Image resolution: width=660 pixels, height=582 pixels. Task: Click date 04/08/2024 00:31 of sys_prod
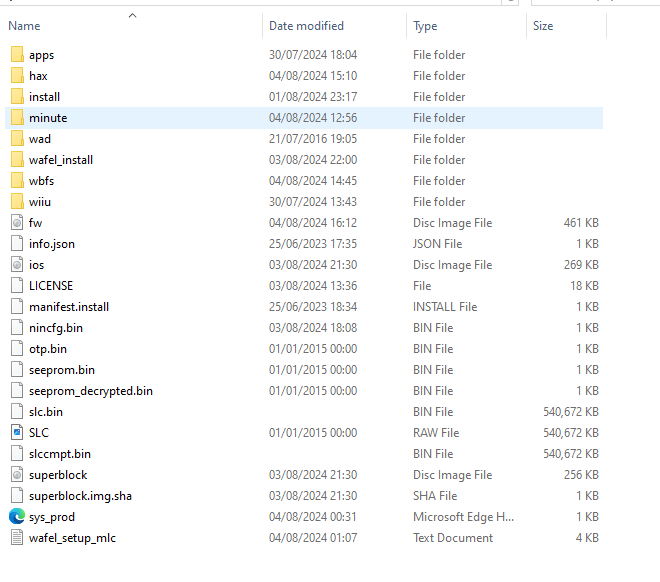313,517
